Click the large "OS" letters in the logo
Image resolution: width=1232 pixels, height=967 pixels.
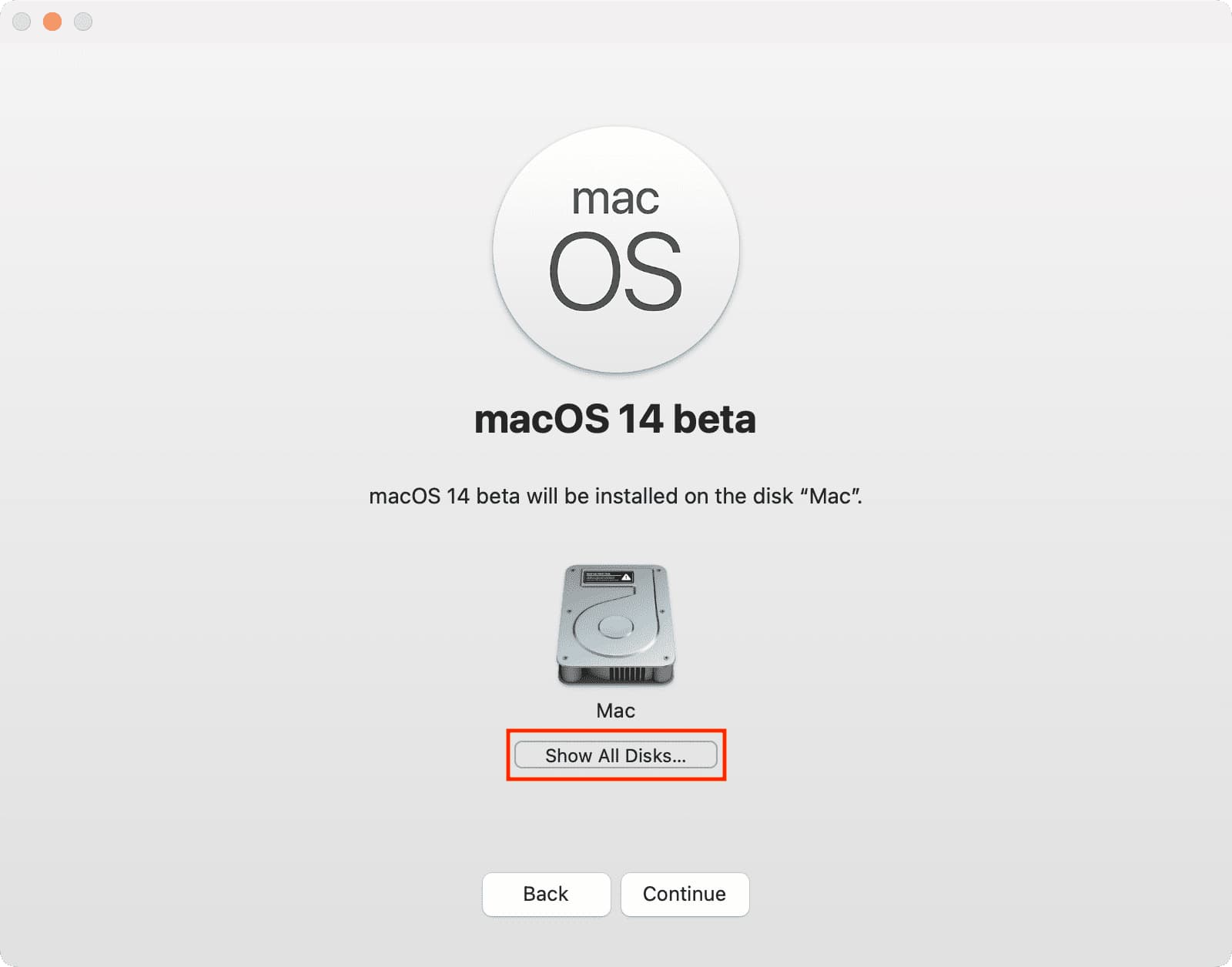coord(615,272)
